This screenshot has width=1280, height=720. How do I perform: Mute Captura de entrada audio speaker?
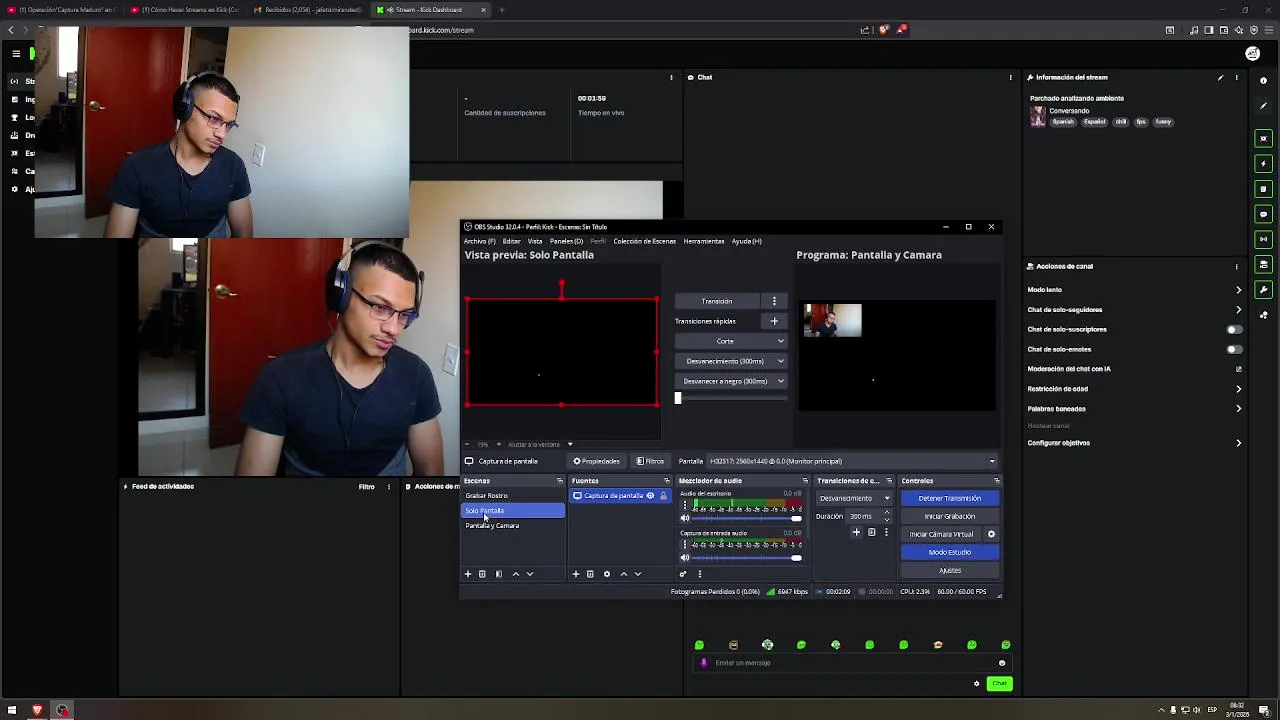(x=685, y=557)
